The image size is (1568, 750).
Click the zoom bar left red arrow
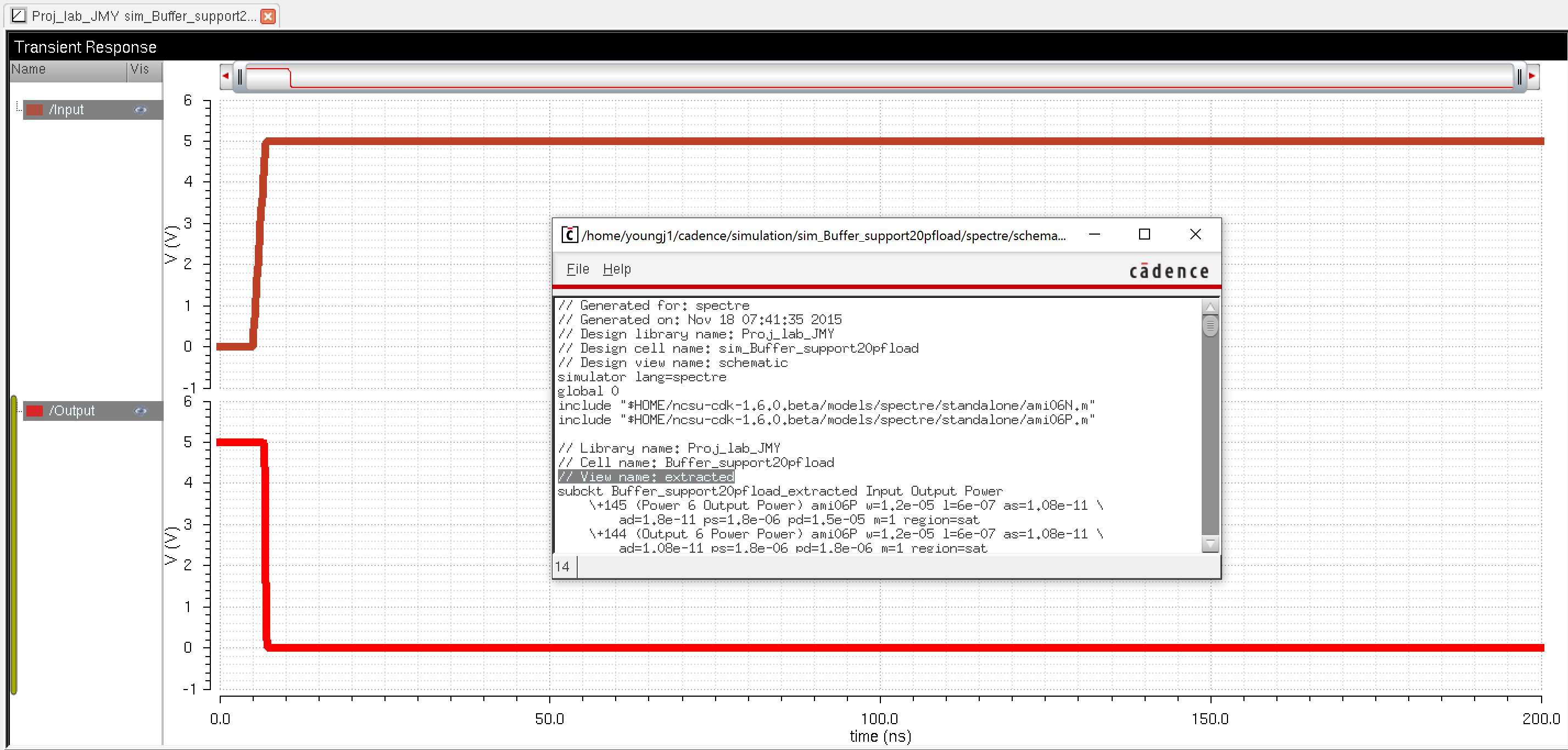[226, 76]
